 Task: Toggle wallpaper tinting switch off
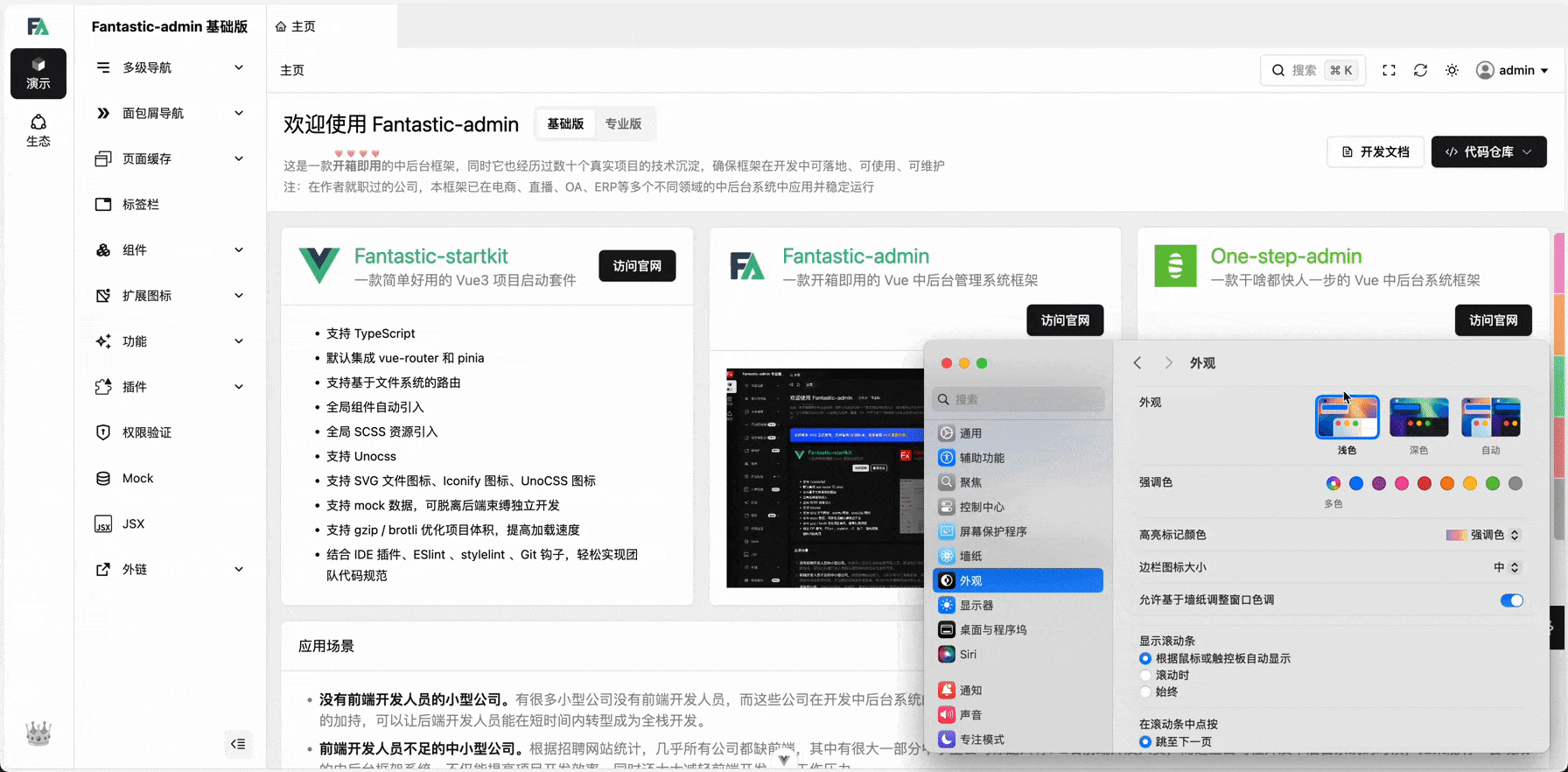coord(1511,600)
